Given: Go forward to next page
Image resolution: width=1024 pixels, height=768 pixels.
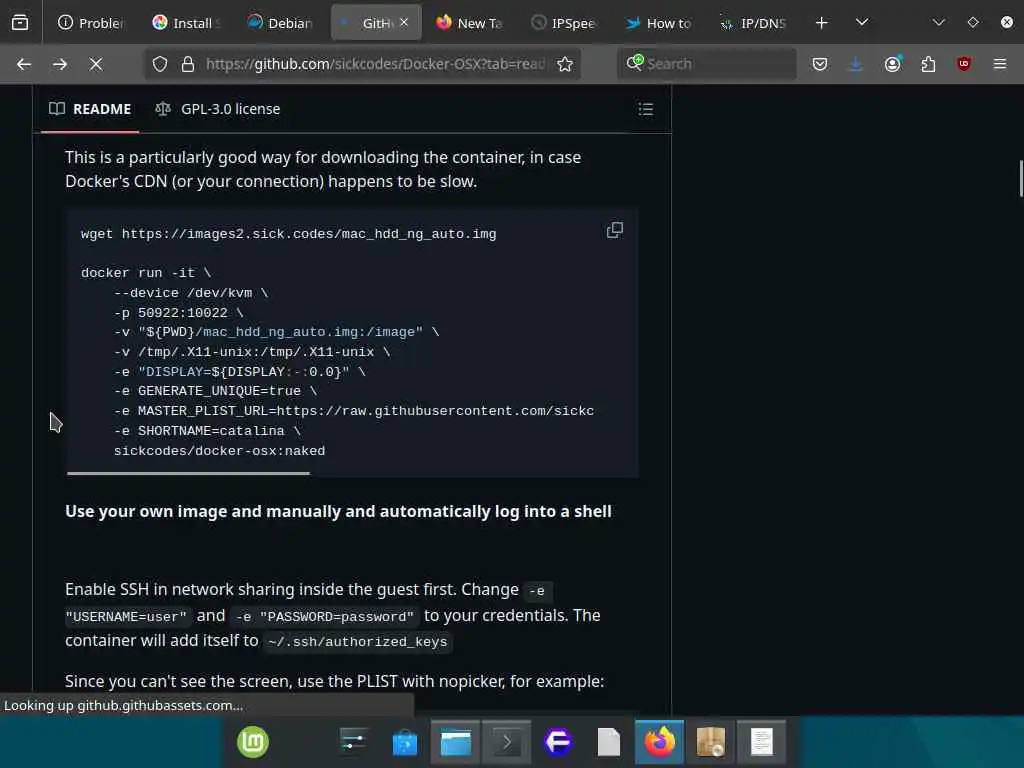Looking at the screenshot, I should pyautogui.click(x=60, y=64).
